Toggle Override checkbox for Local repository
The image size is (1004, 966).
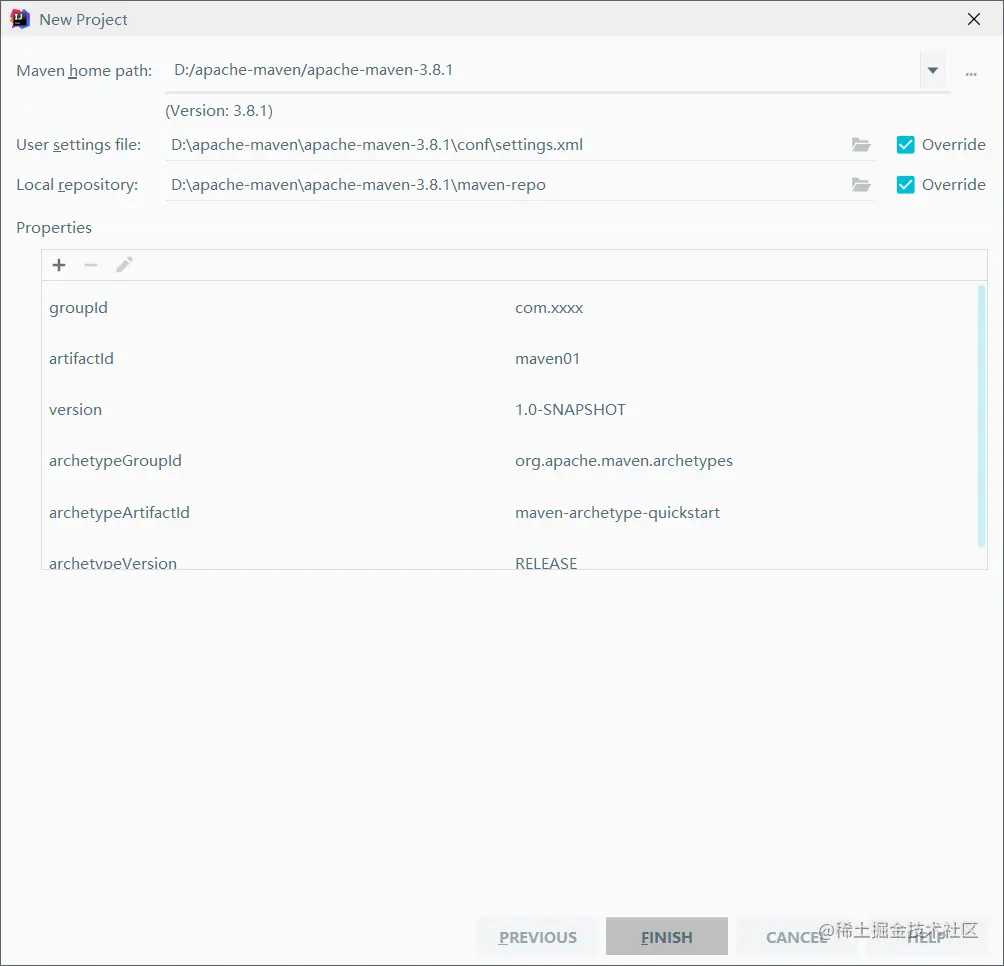[905, 185]
